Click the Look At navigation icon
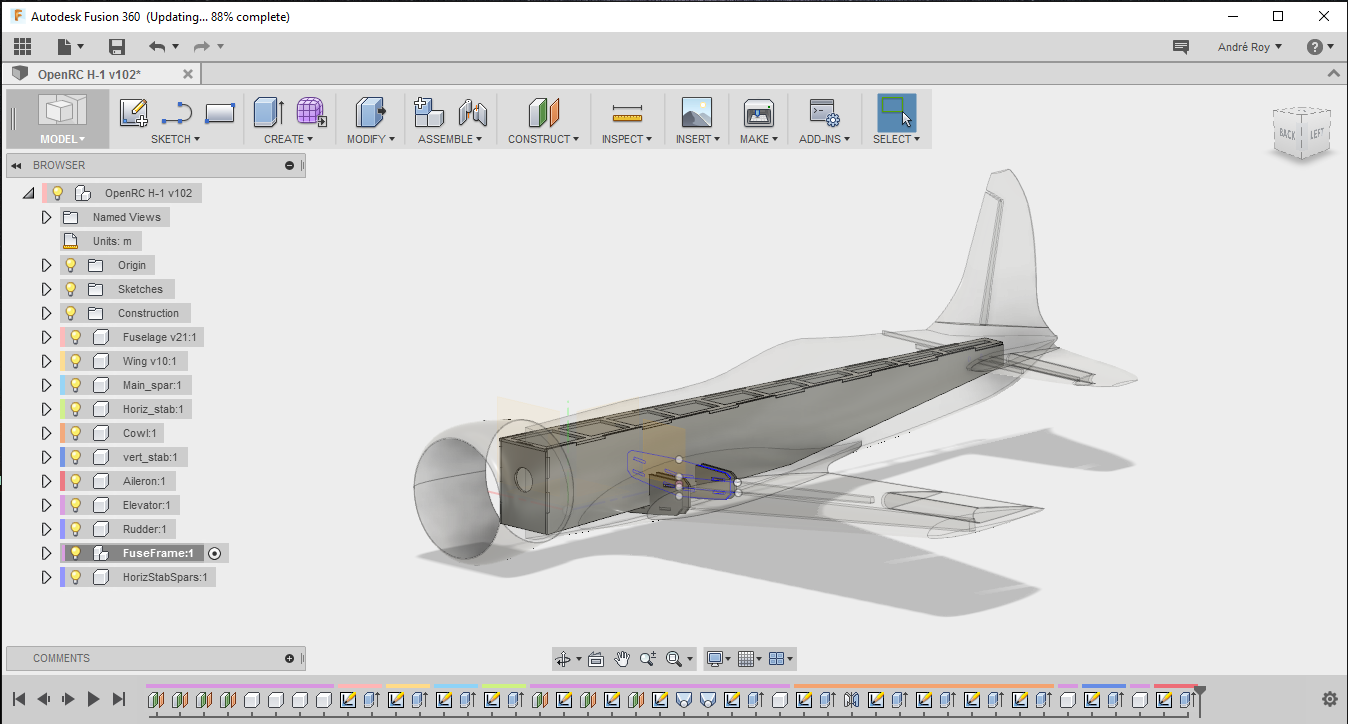The height and width of the screenshot is (724, 1348). pyautogui.click(x=596, y=659)
